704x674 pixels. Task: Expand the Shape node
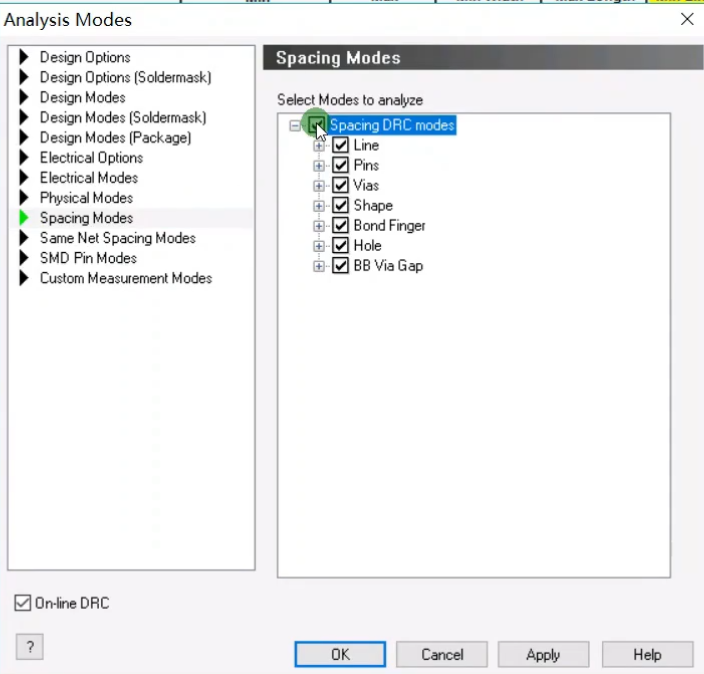click(319, 206)
